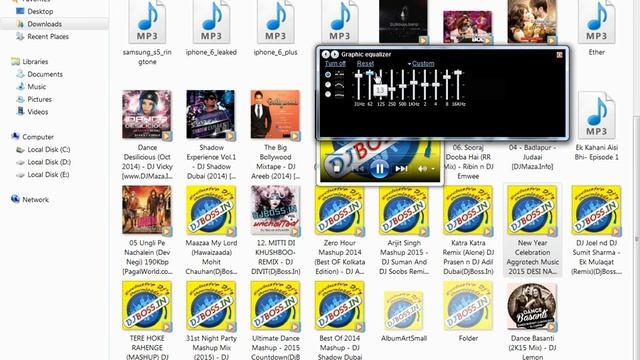Select Best Of 2014 Mashup file
Screen dimensions: 640x360
(x=340, y=320)
